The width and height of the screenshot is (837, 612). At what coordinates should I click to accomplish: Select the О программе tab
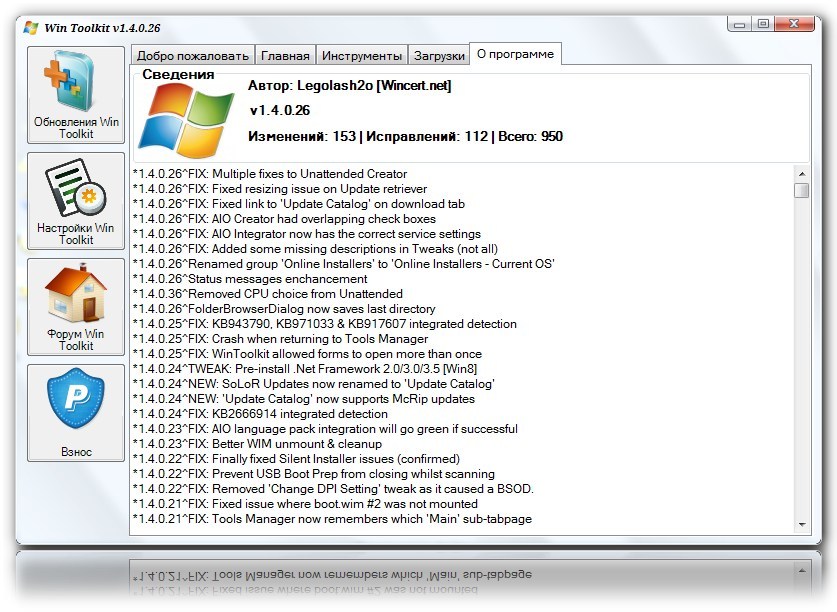click(x=516, y=54)
